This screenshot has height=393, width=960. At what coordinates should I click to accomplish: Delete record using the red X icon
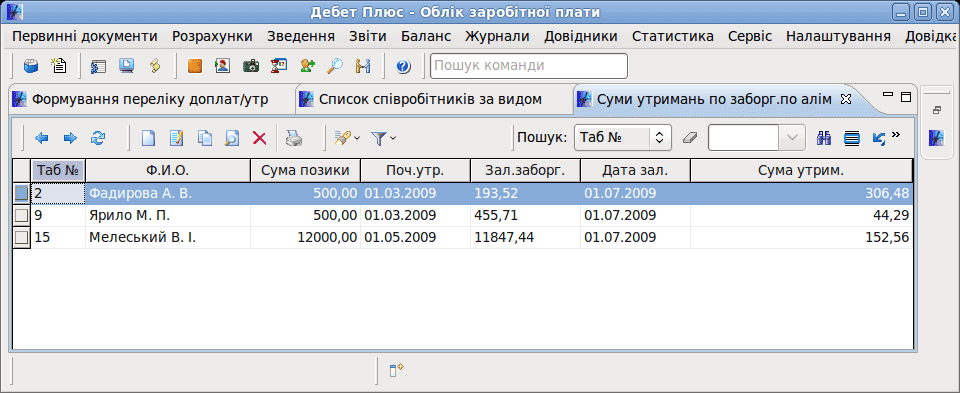(260, 138)
